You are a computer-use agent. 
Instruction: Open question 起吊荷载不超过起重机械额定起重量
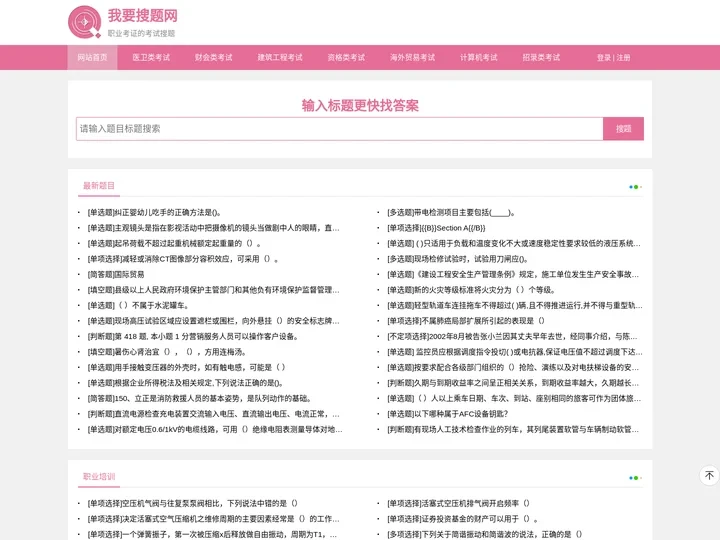coord(174,243)
